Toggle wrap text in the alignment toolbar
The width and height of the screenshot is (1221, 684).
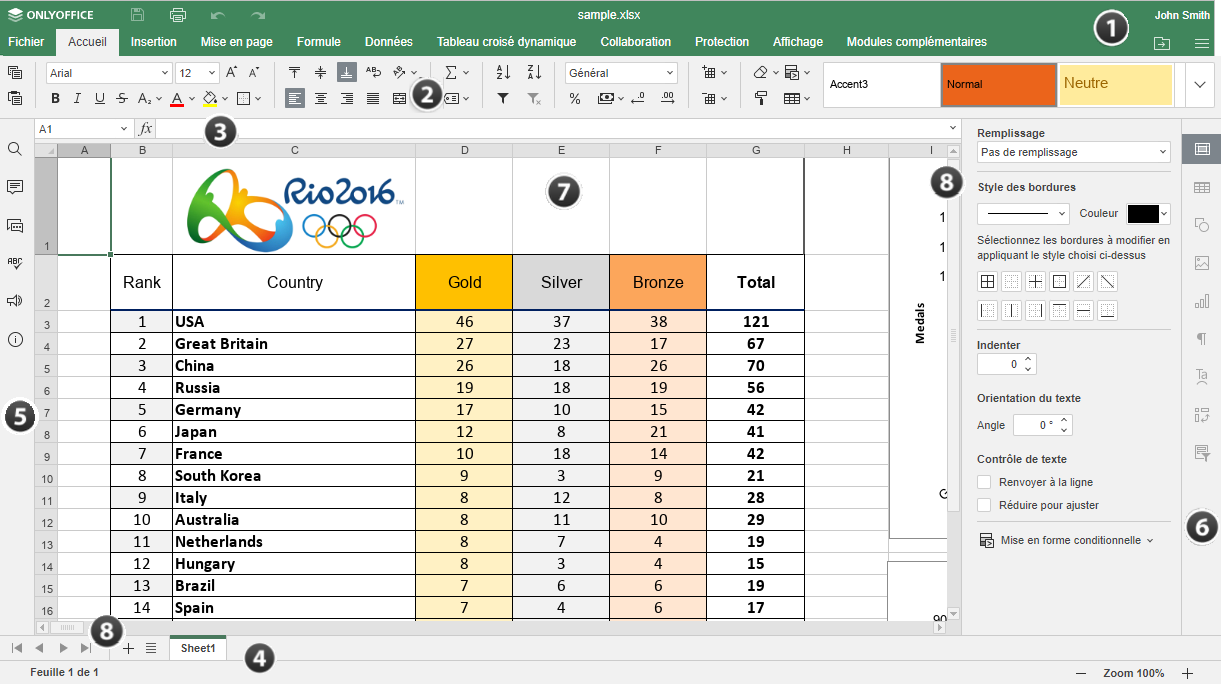tap(373, 73)
